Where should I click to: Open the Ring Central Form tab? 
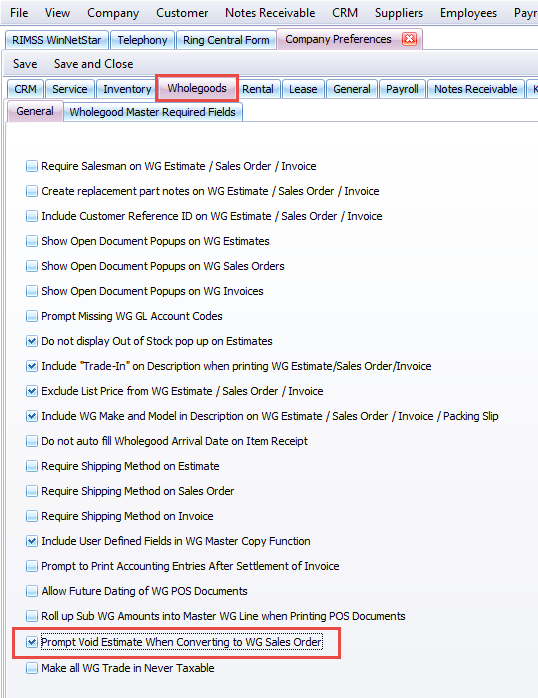pyautogui.click(x=226, y=40)
